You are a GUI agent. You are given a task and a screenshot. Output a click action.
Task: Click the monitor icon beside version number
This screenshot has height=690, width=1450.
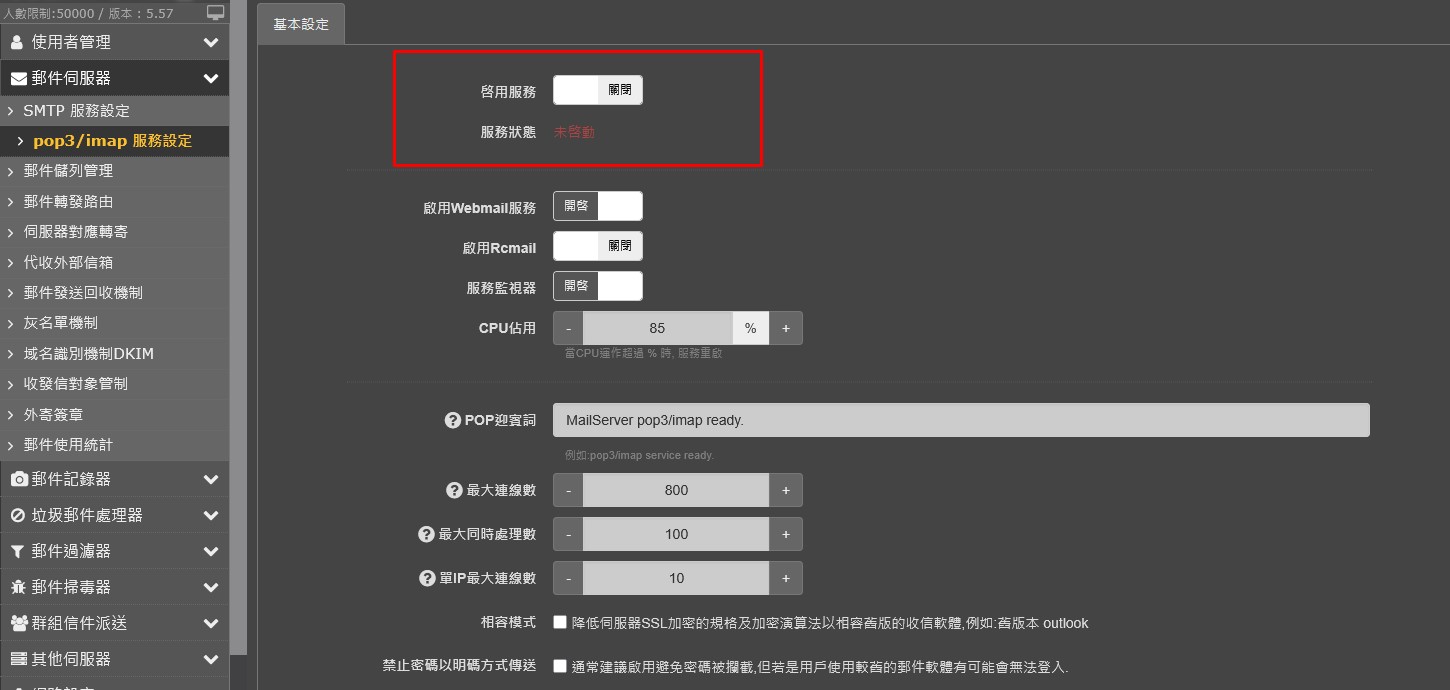coord(215,13)
